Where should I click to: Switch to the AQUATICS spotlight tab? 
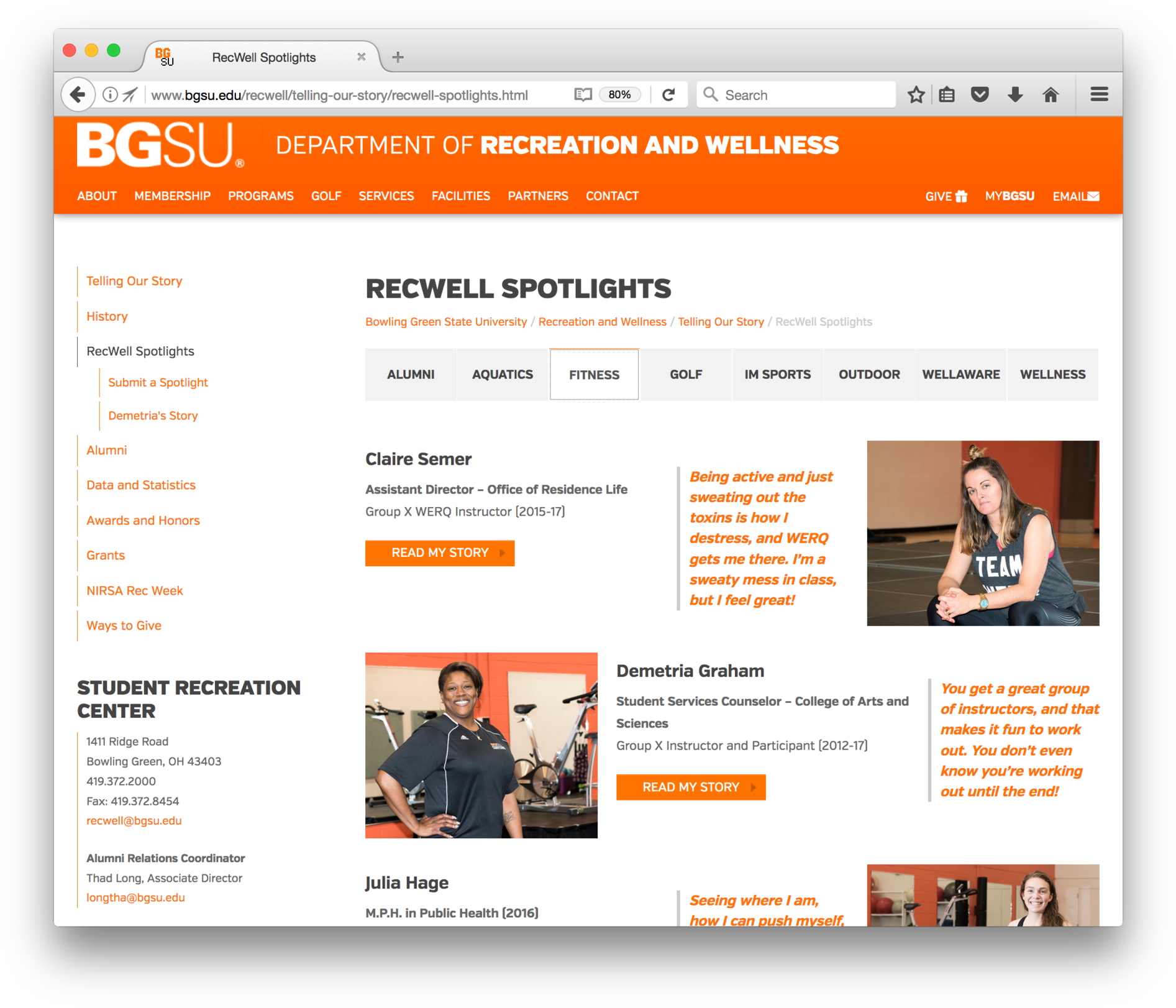pyautogui.click(x=503, y=375)
